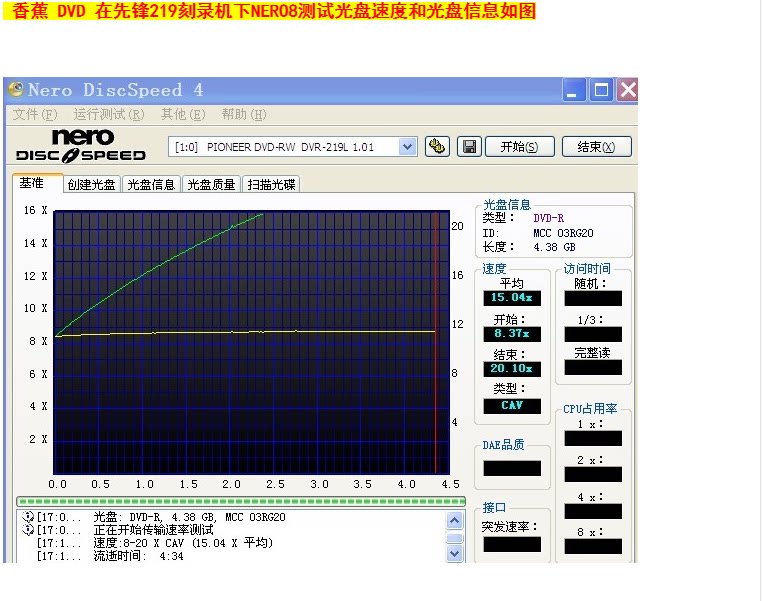The width and height of the screenshot is (762, 601).
Task: Click the CPU usage 4 x field
Action: (593, 511)
